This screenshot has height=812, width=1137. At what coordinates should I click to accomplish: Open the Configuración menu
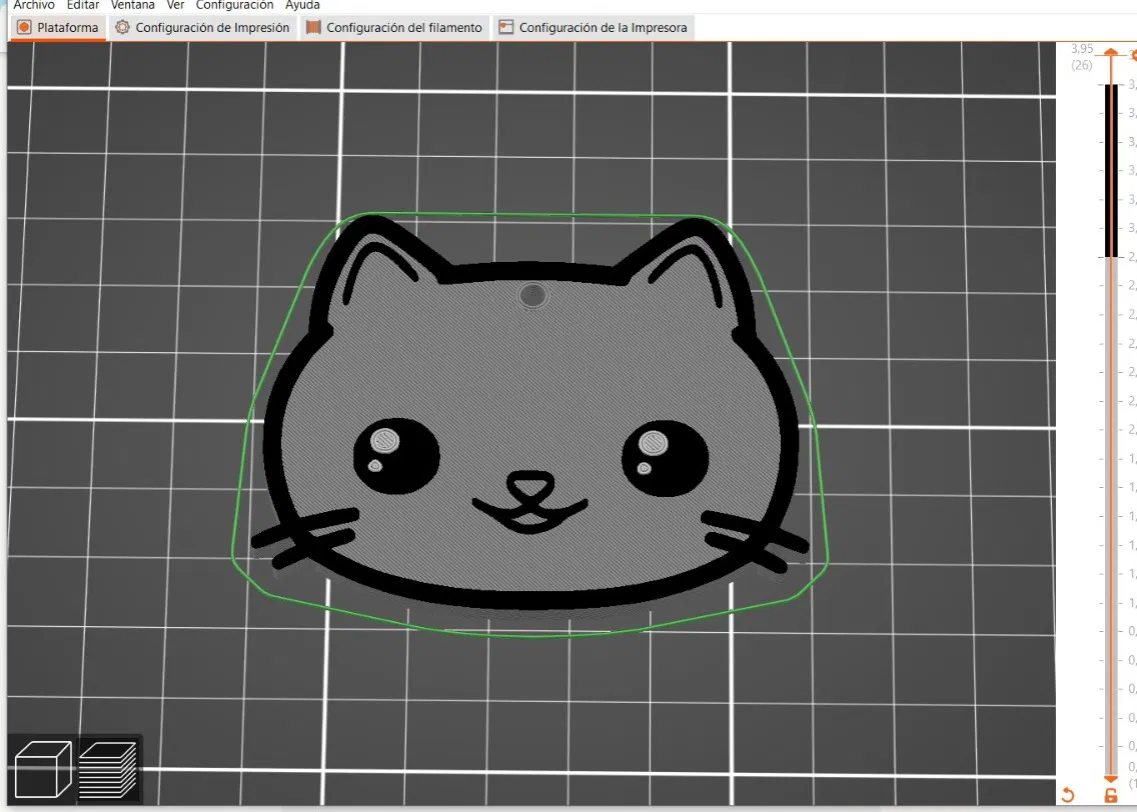(234, 5)
